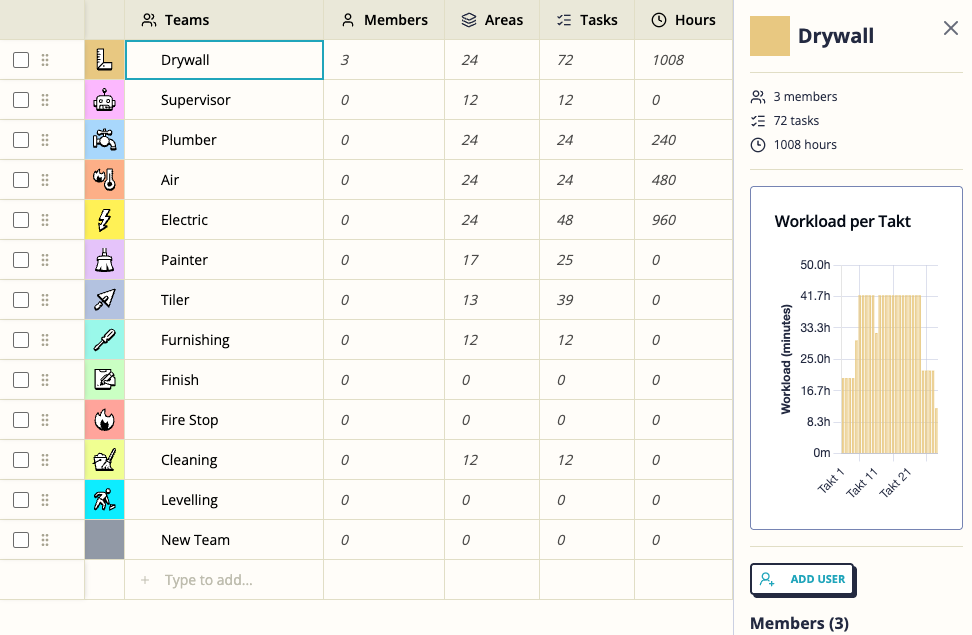
Task: Select the Plumber row checkbox
Action: click(21, 140)
